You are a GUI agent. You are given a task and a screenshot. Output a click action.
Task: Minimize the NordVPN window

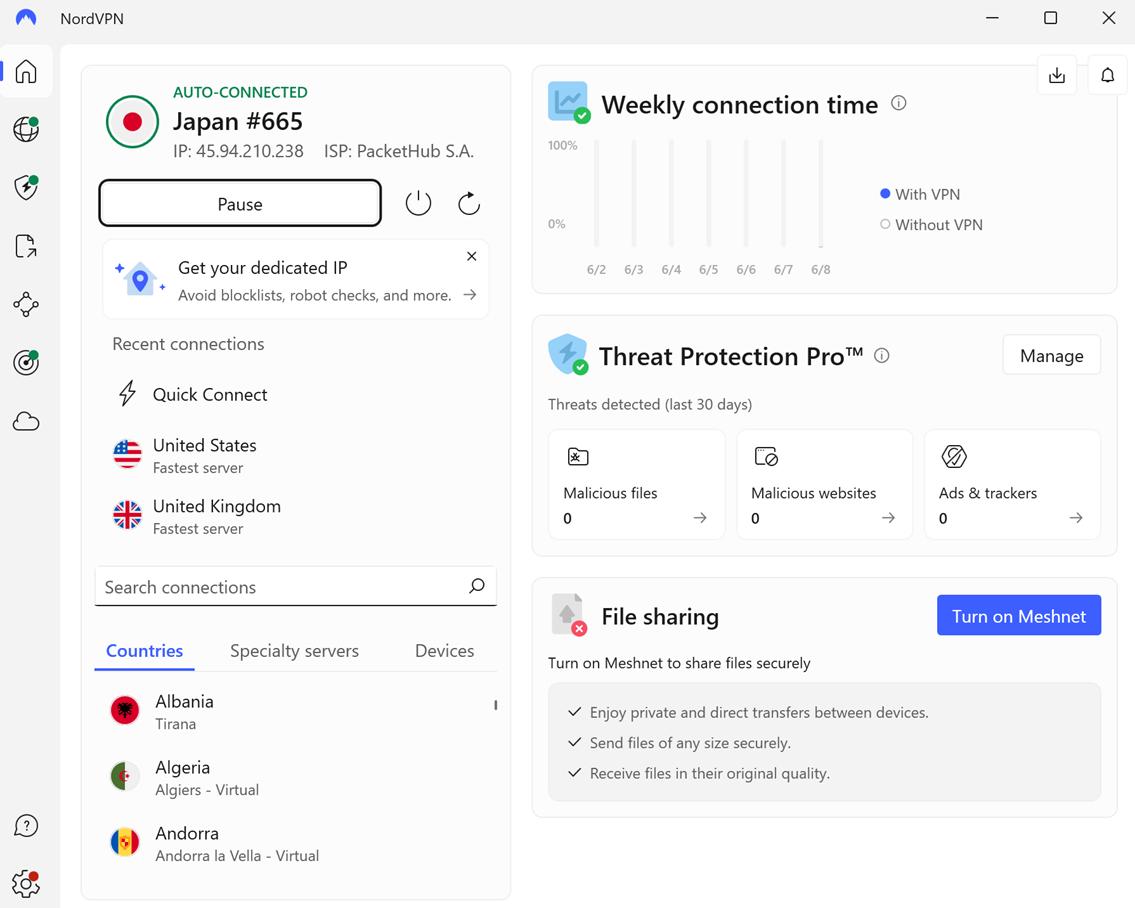point(992,17)
